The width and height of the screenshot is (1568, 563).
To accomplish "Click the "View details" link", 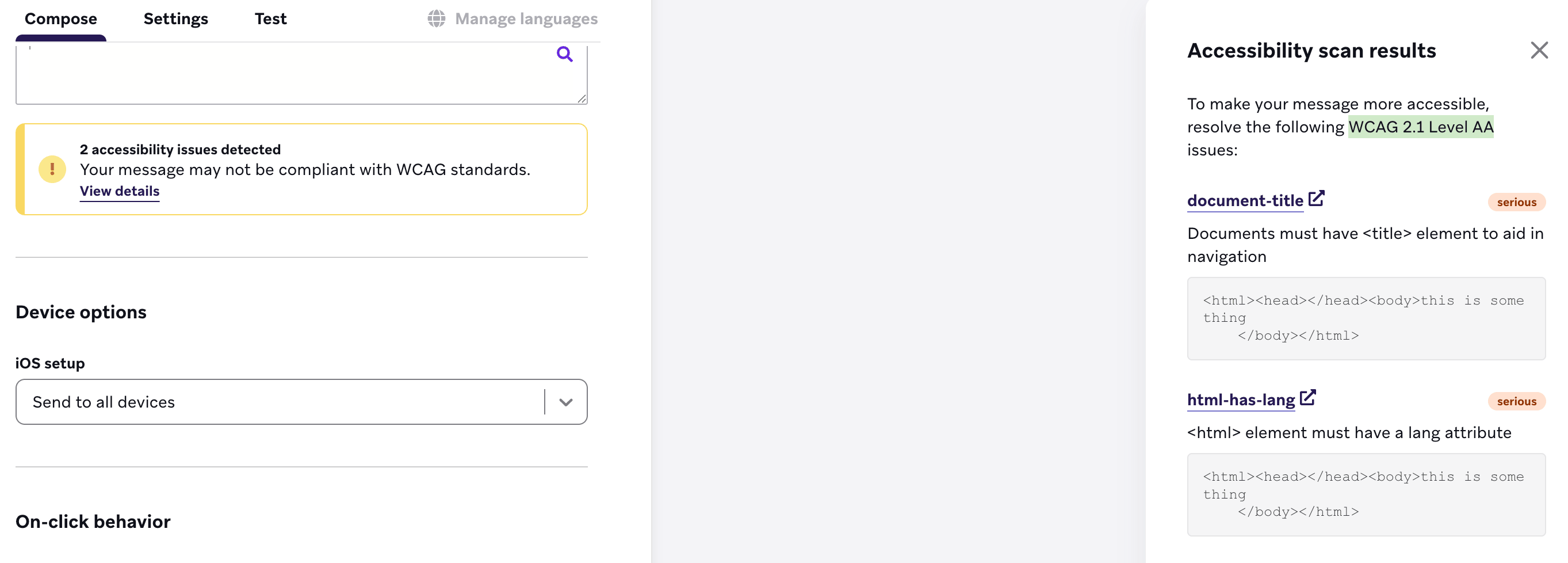I will click(x=119, y=191).
